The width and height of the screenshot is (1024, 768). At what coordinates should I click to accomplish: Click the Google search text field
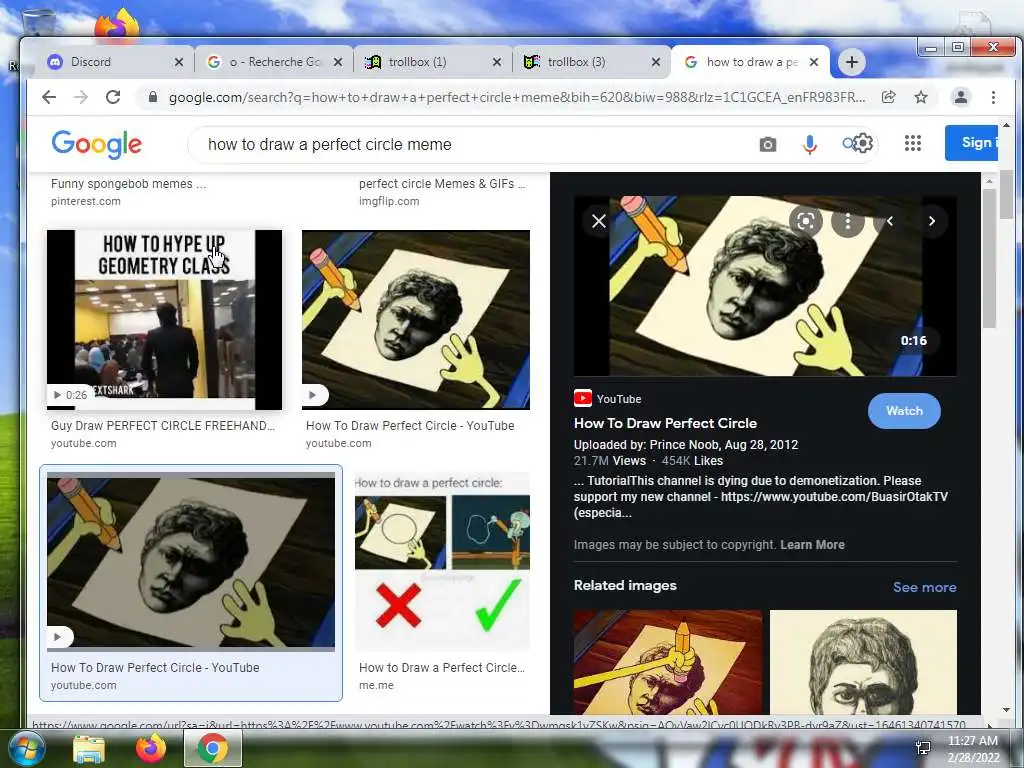[x=477, y=144]
